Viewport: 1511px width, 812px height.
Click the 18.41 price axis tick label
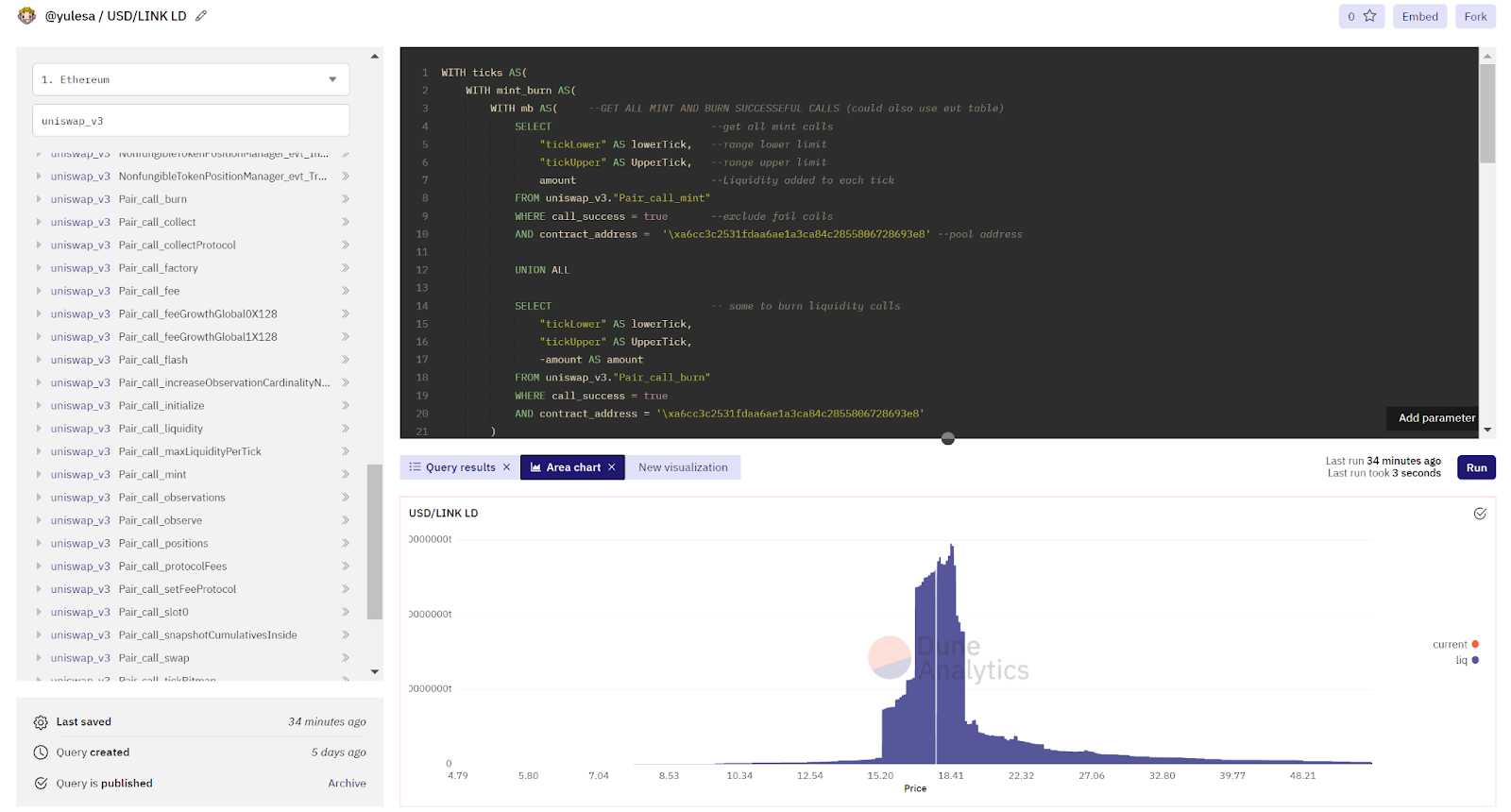(951, 776)
